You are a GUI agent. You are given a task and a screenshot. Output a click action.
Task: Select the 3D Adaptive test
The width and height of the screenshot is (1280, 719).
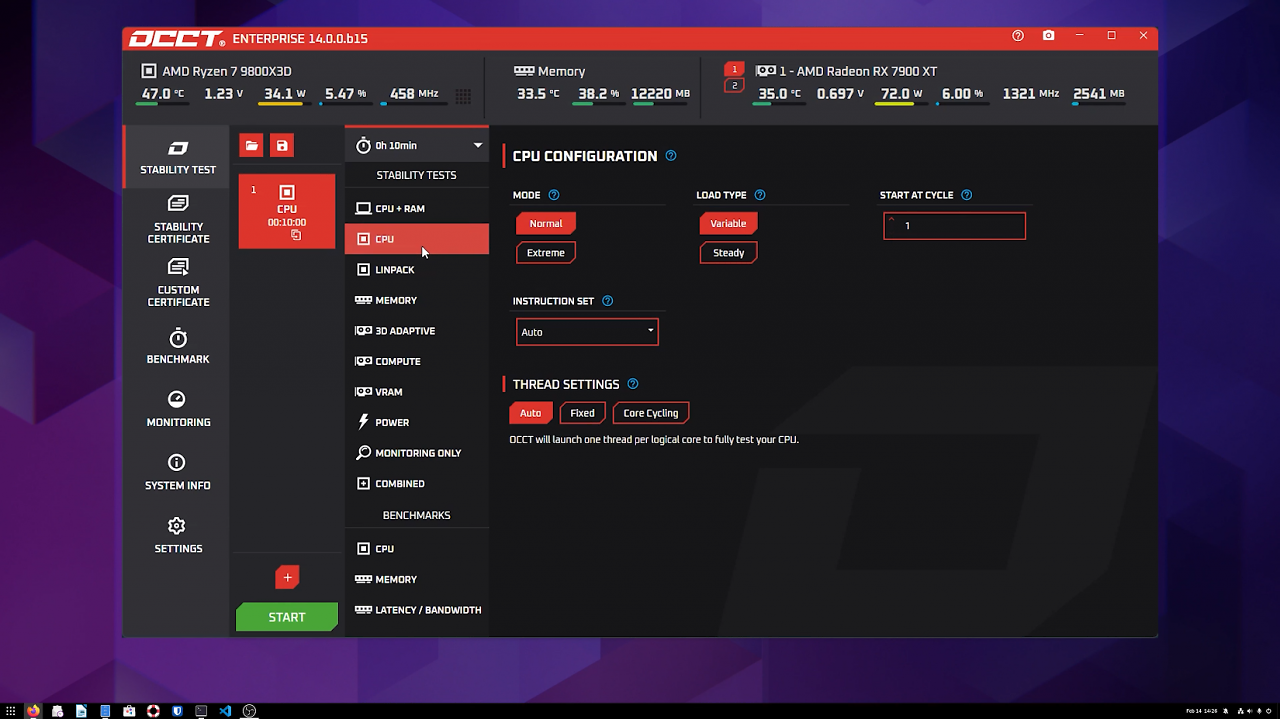tap(417, 331)
